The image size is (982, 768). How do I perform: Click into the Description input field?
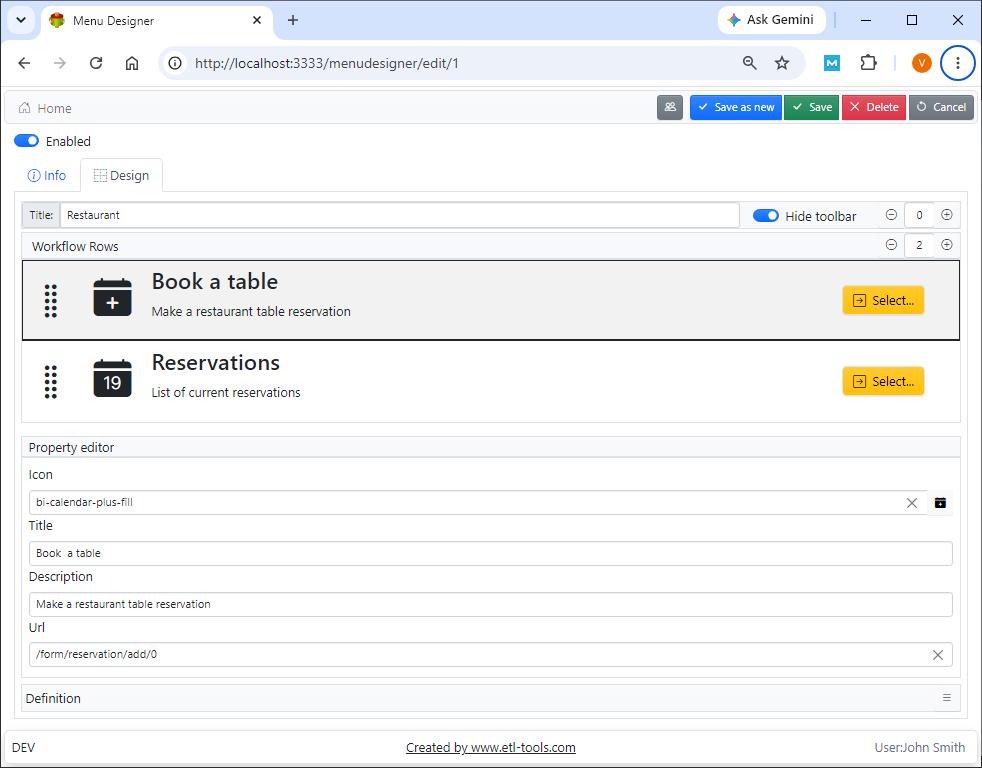490,605
